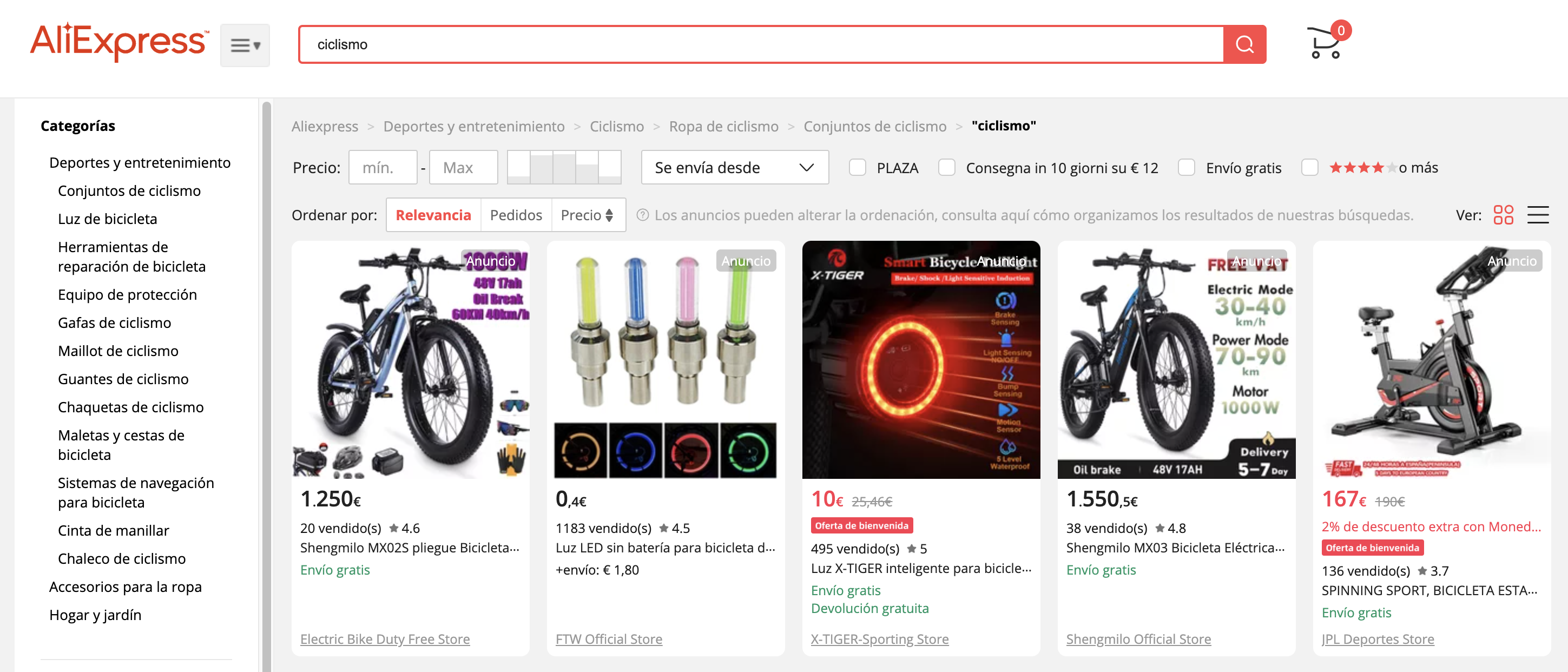Select 'Equipo de protección' category
Viewport: 1568px width, 672px height.
coord(127,294)
